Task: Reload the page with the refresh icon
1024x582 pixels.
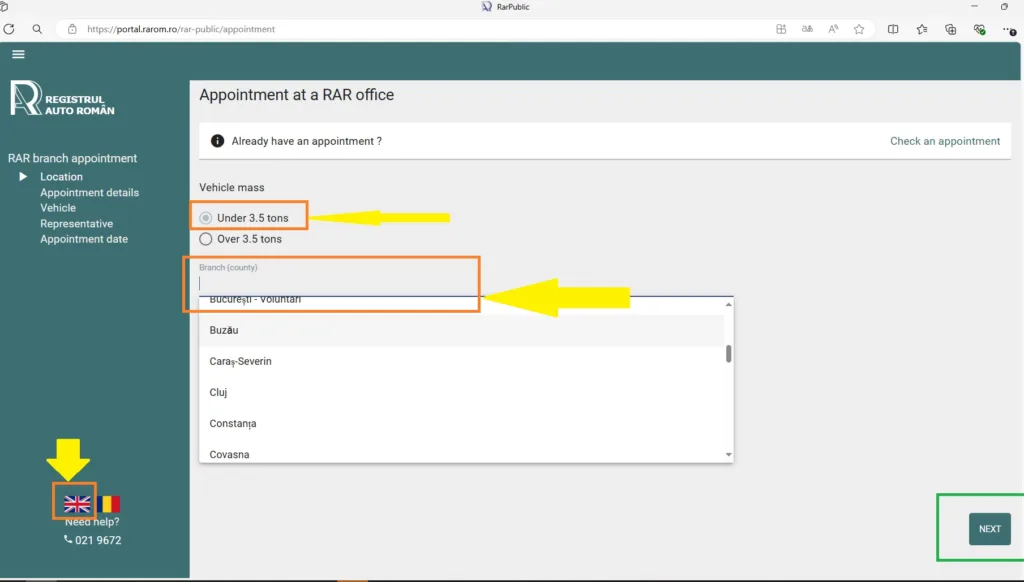Action: (x=10, y=29)
